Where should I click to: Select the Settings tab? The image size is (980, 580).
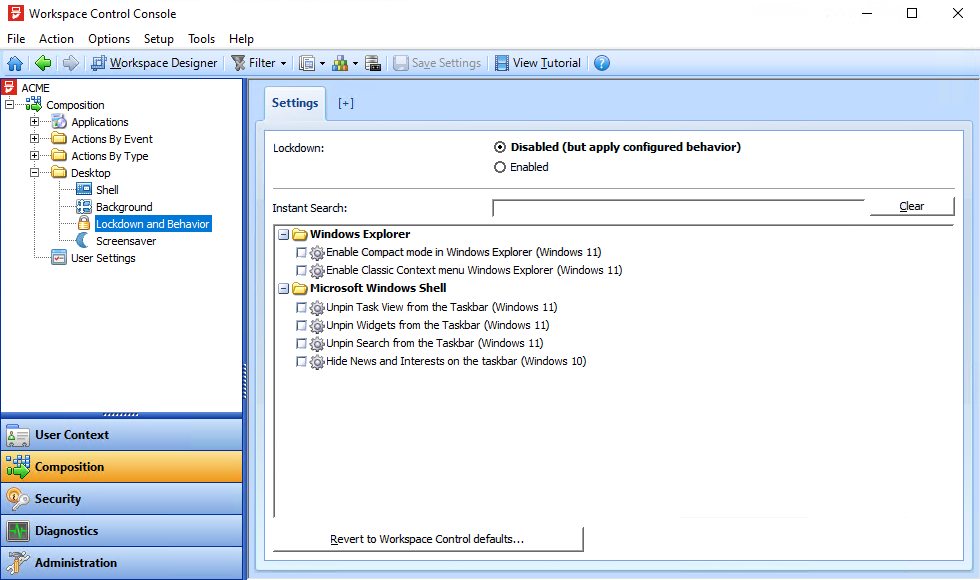(x=295, y=103)
